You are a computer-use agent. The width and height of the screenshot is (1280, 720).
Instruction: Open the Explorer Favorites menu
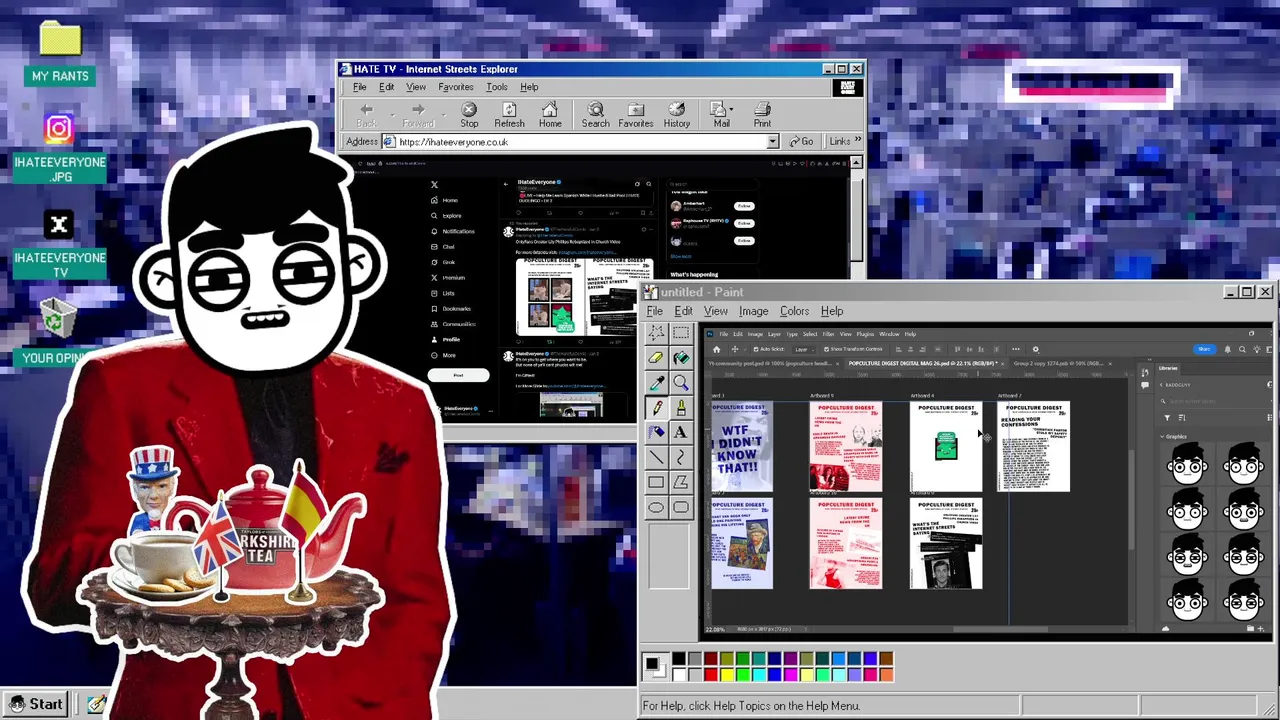455,87
